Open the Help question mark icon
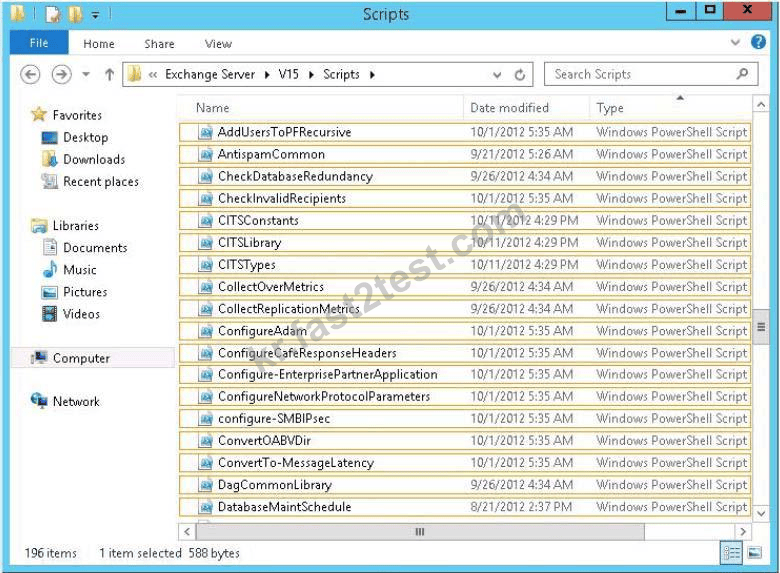The image size is (780, 573). coord(758,42)
